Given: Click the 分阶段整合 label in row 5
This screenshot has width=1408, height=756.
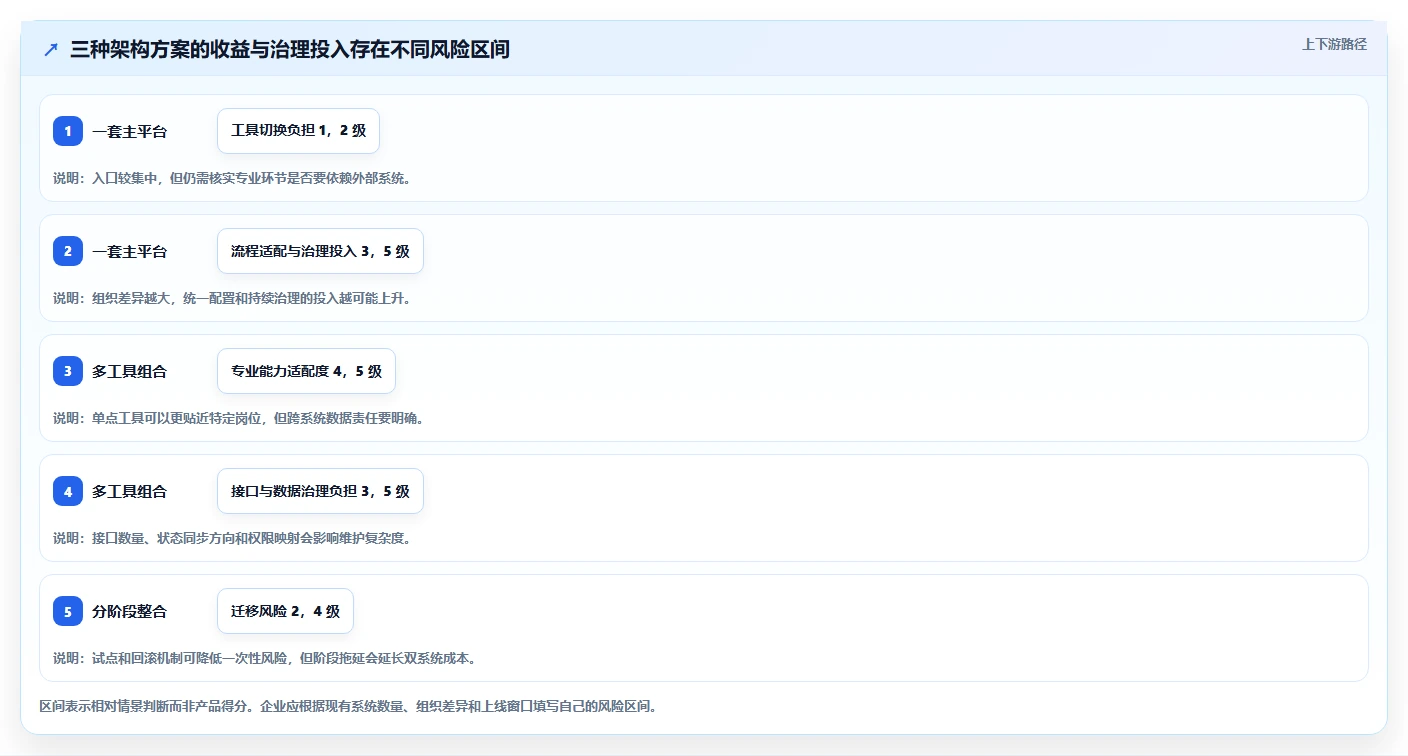Looking at the screenshot, I should pyautogui.click(x=129, y=611).
